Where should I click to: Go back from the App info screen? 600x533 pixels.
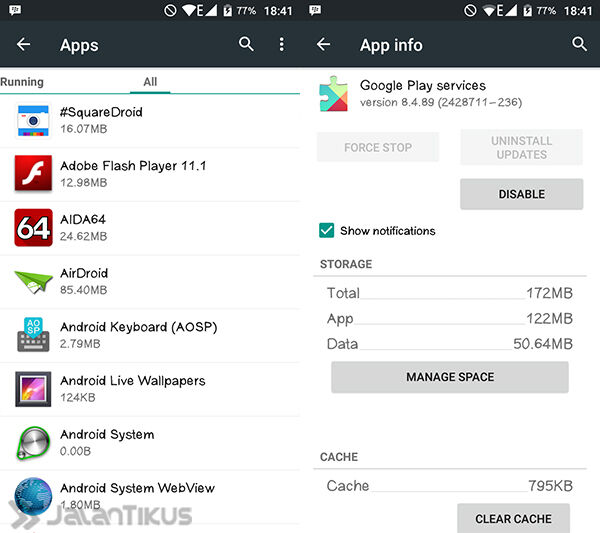pyautogui.click(x=323, y=44)
